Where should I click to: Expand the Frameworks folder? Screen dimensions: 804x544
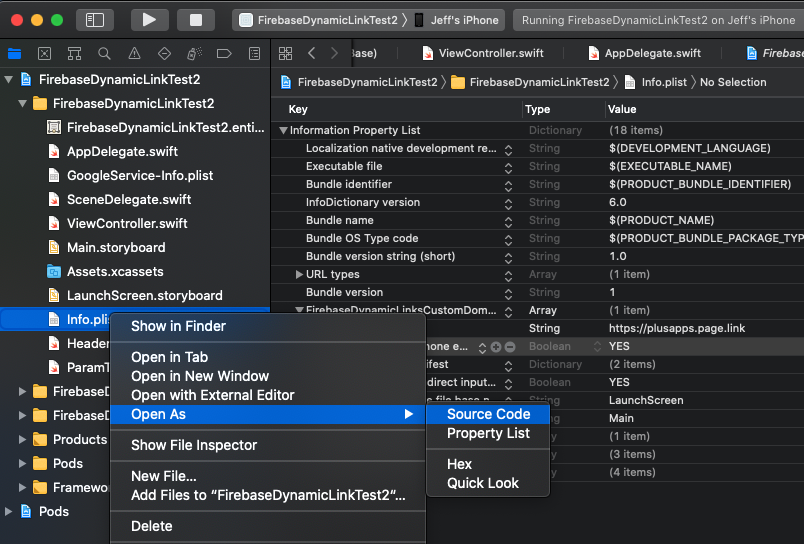23,487
